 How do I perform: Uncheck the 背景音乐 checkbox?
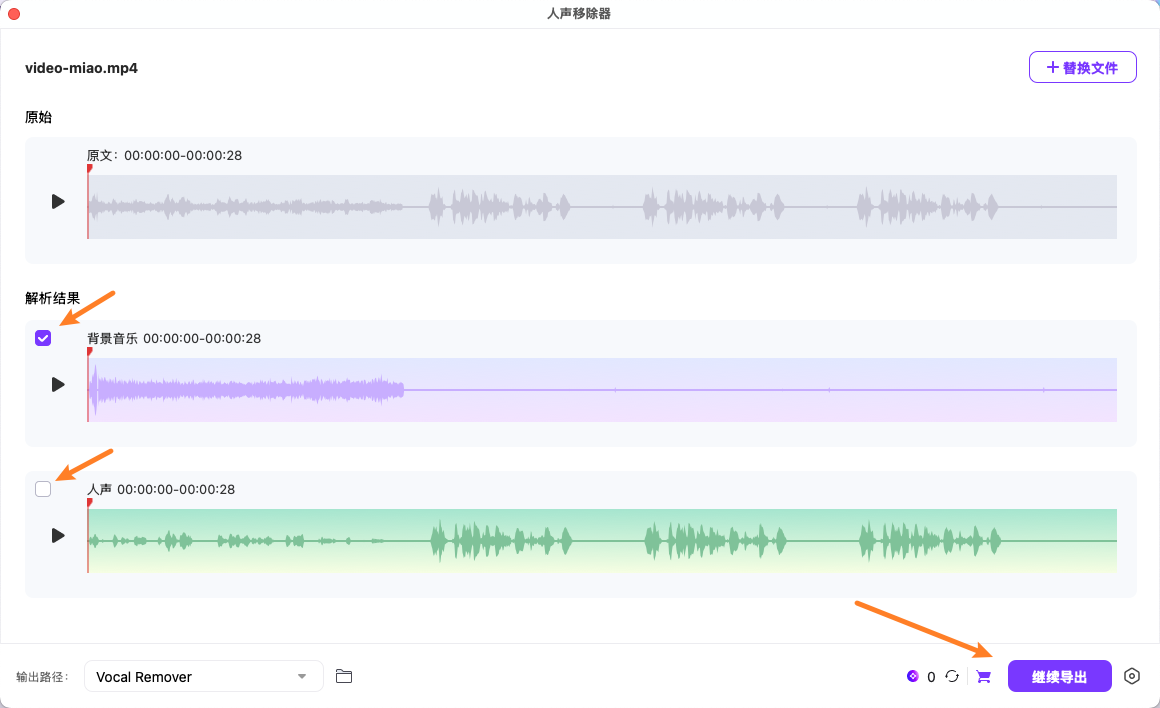pyautogui.click(x=43, y=338)
